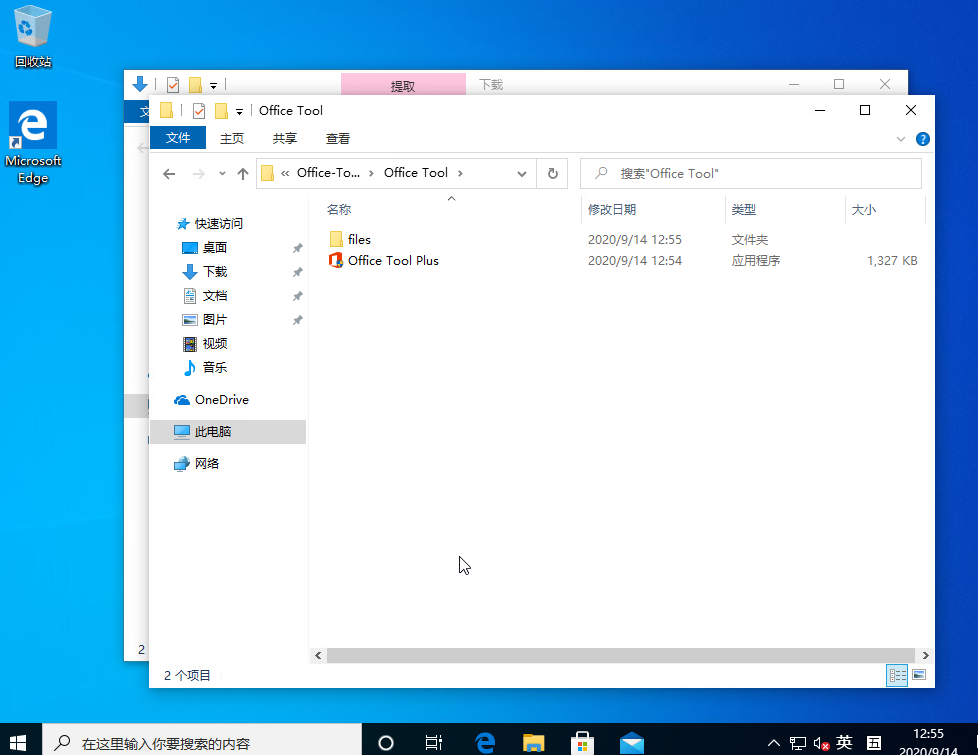Image resolution: width=978 pixels, height=755 pixels.
Task: Refresh the Office Tool folder
Action: click(x=553, y=173)
